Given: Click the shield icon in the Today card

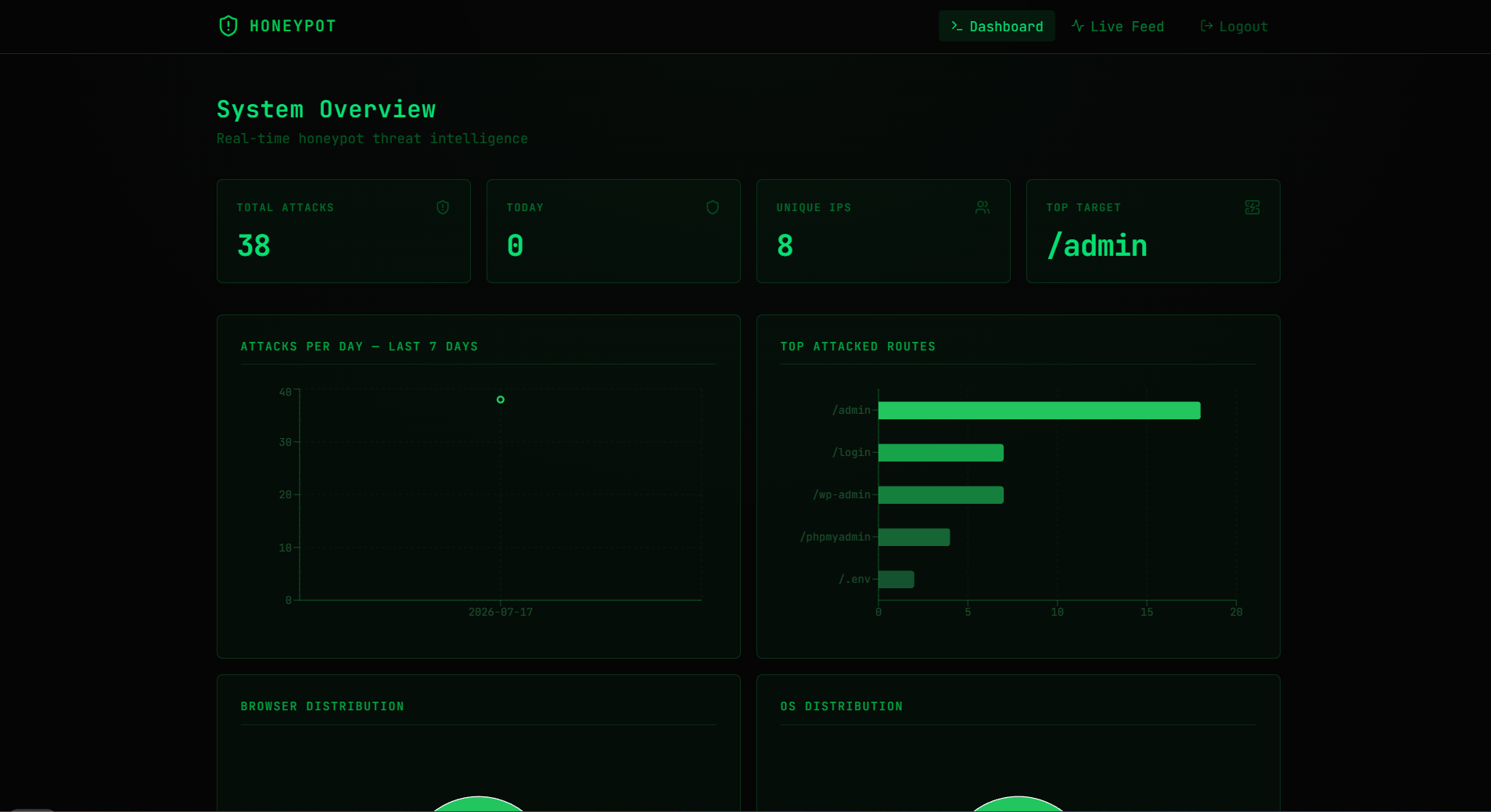Looking at the screenshot, I should click(x=713, y=207).
